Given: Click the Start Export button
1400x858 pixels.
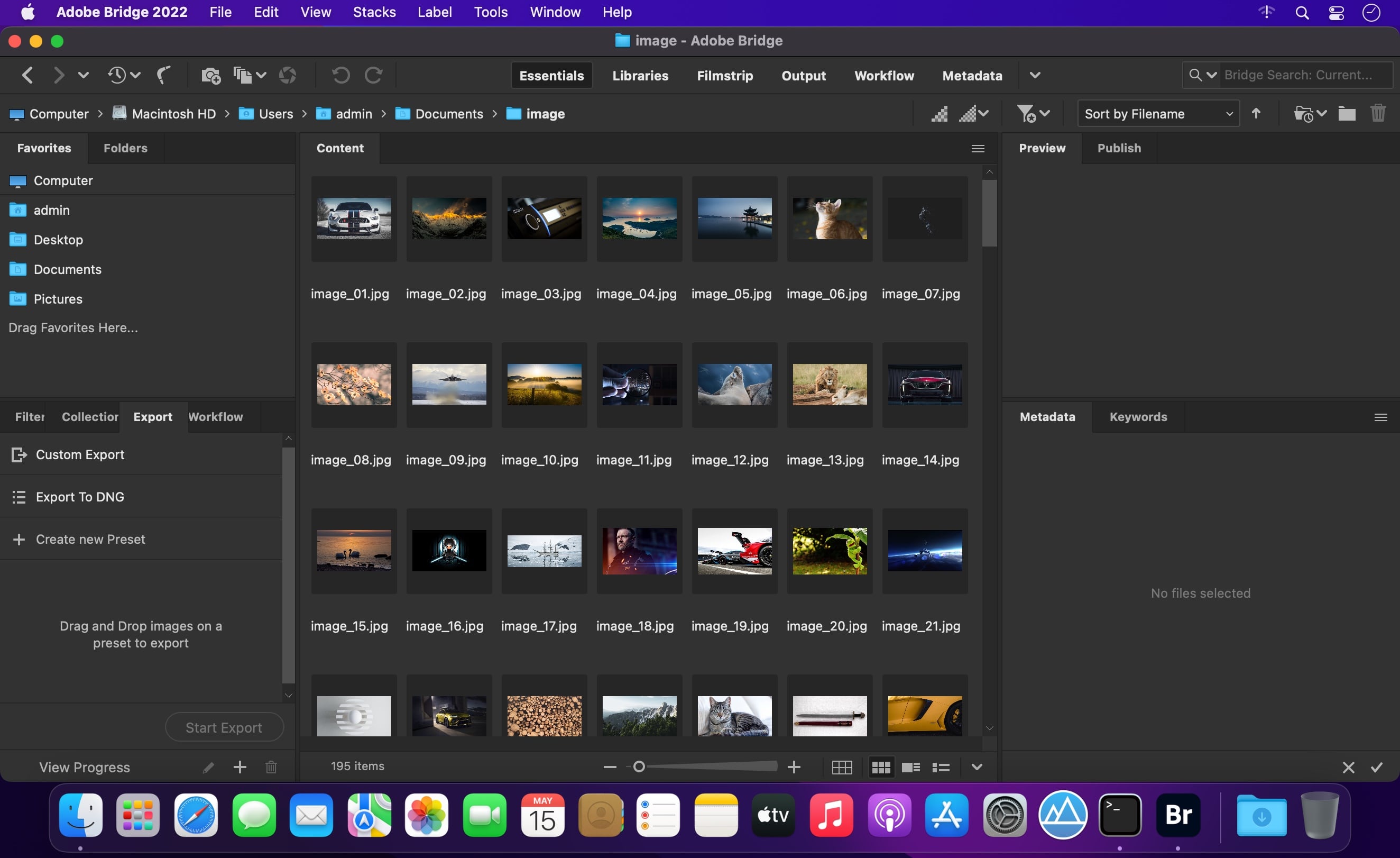Looking at the screenshot, I should tap(224, 727).
